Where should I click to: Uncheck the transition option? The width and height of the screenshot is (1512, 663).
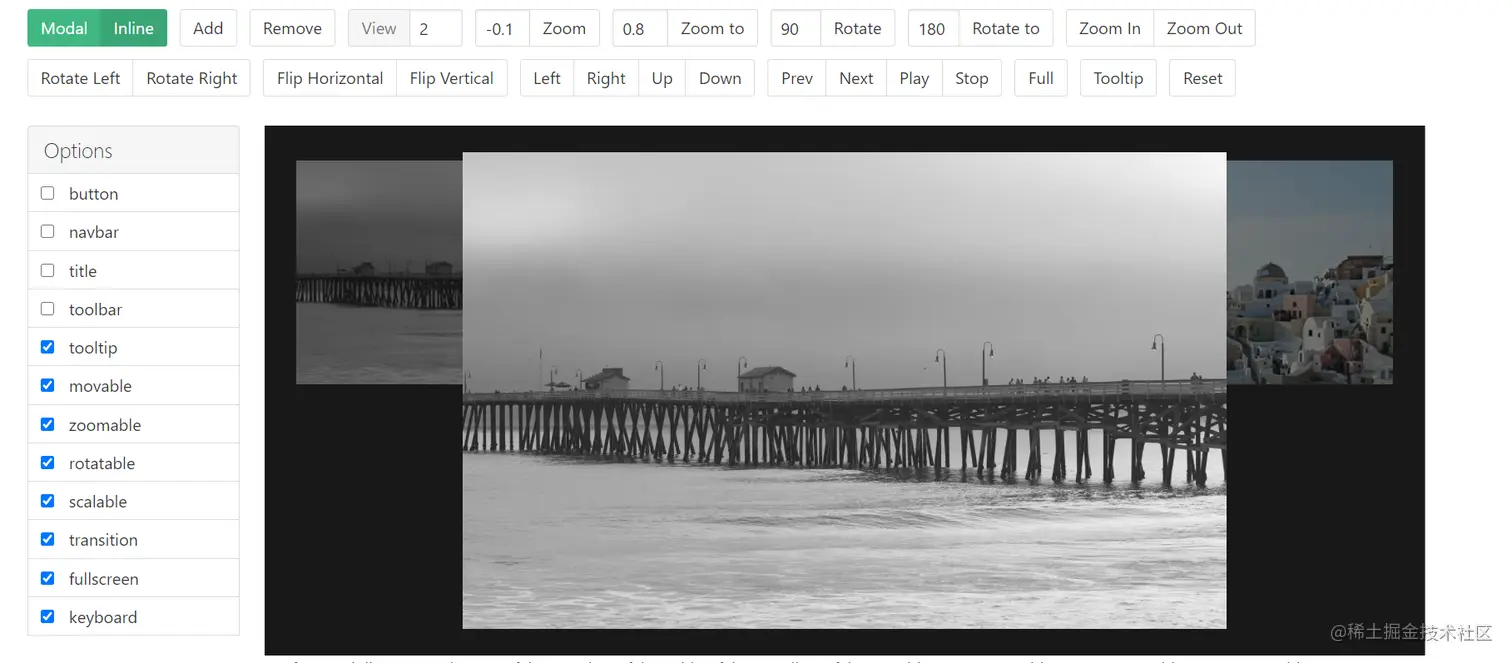coord(47,539)
